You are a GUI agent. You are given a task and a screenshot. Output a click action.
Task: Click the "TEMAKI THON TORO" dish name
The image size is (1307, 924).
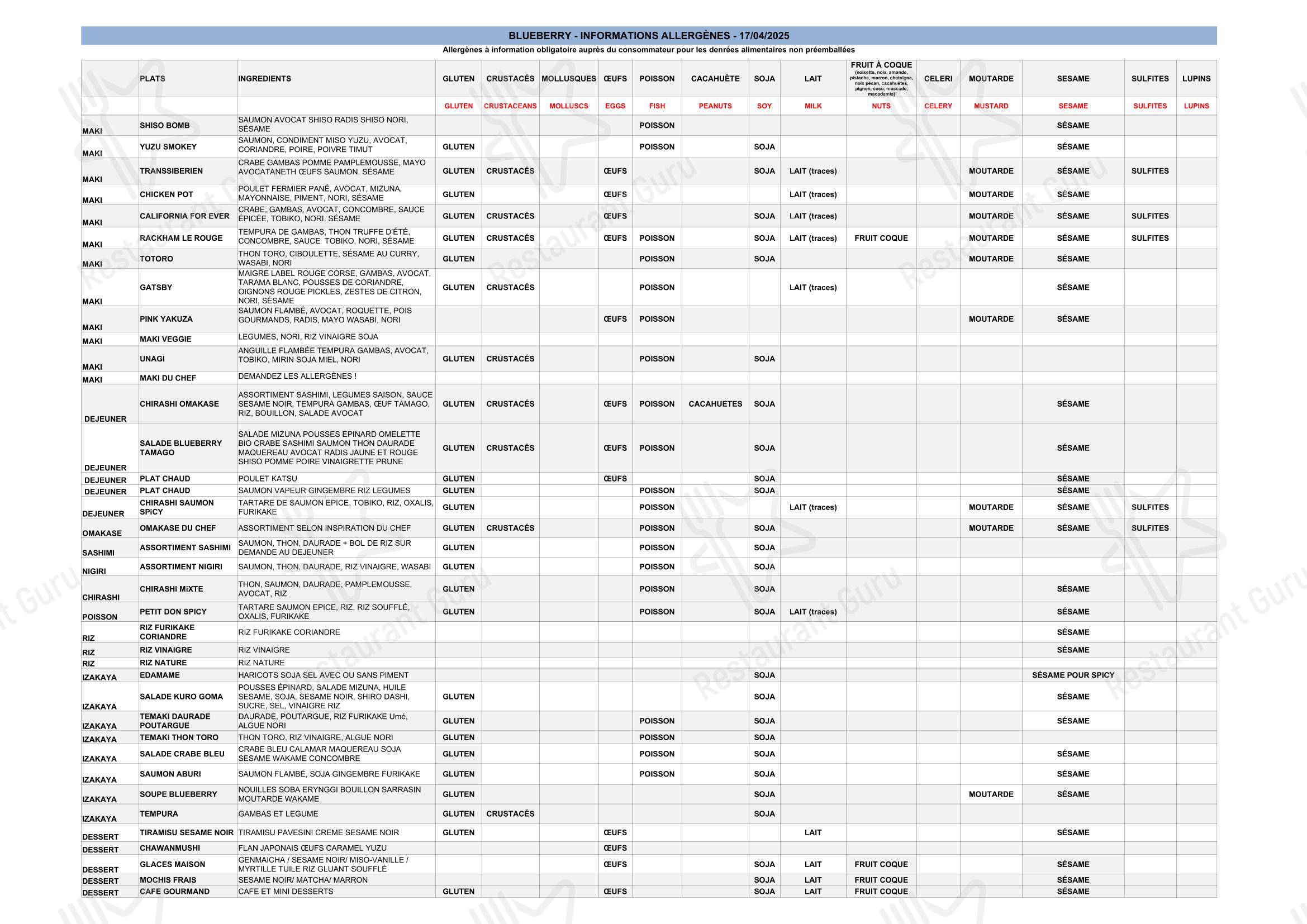179,738
